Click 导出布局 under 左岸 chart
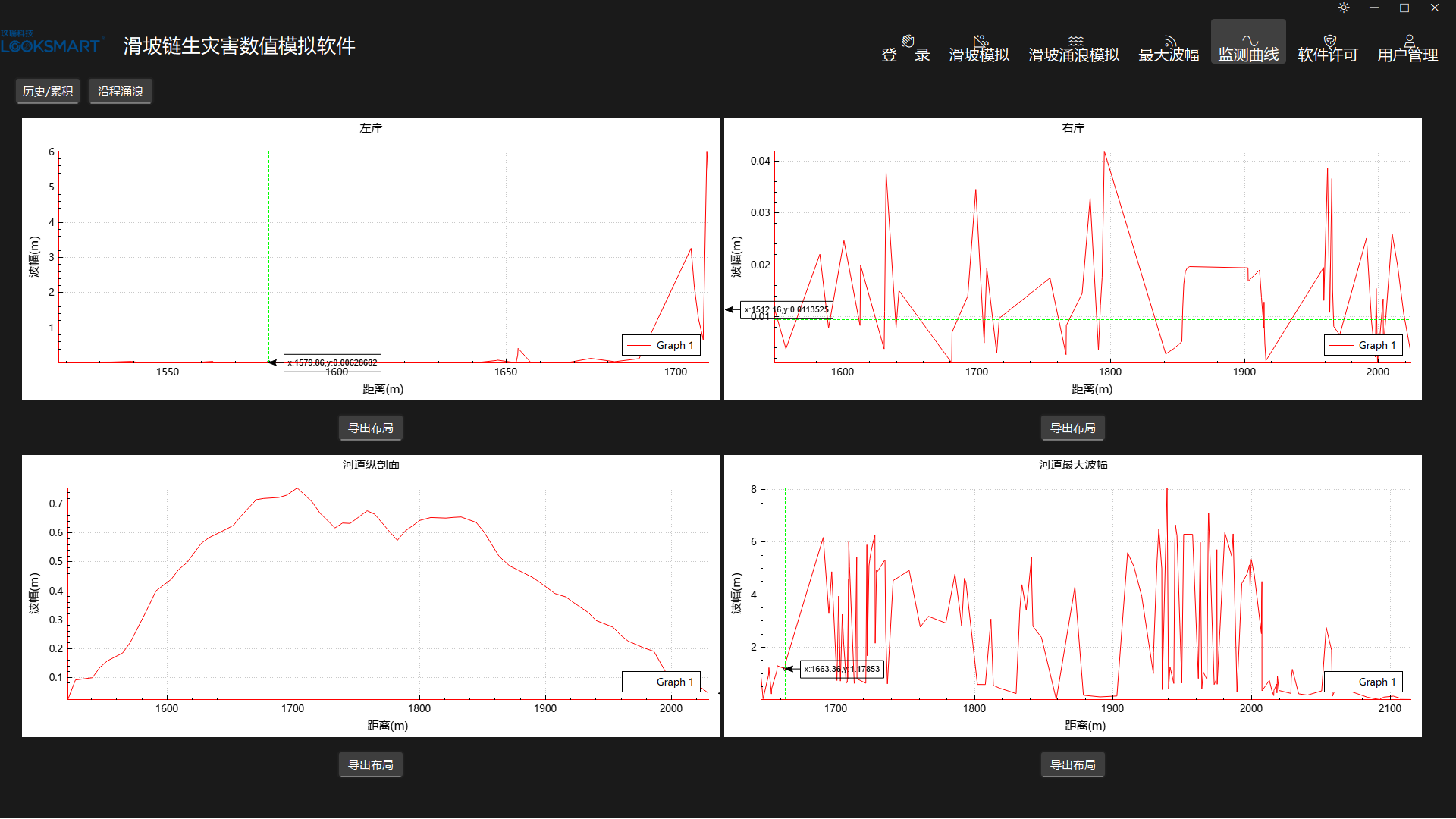 tap(370, 428)
